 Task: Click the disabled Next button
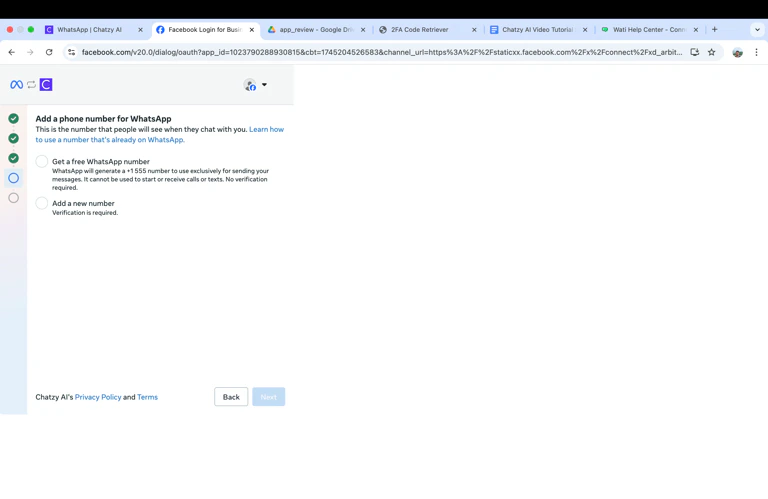tap(268, 397)
